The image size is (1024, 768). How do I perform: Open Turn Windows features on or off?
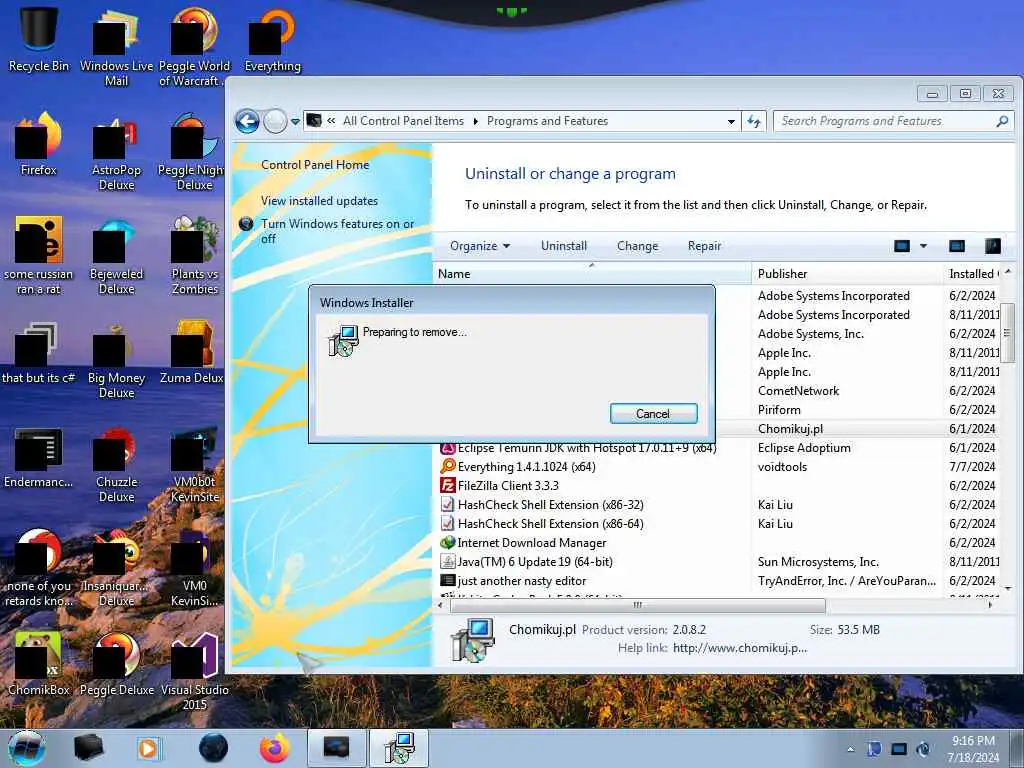(337, 231)
